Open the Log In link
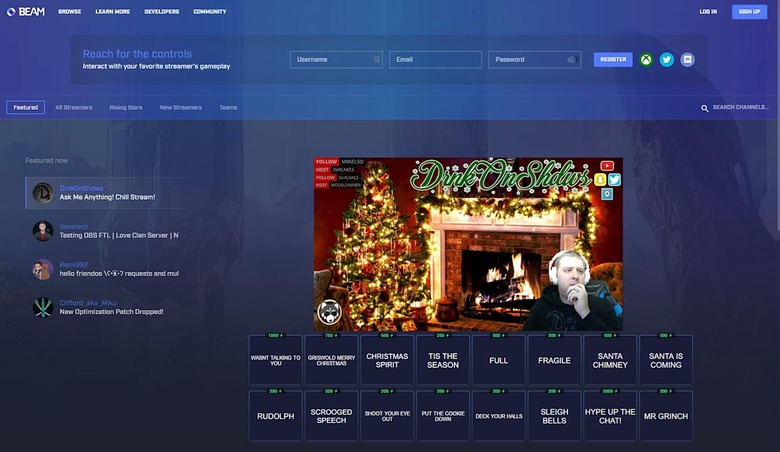This screenshot has width=780, height=452. [707, 12]
